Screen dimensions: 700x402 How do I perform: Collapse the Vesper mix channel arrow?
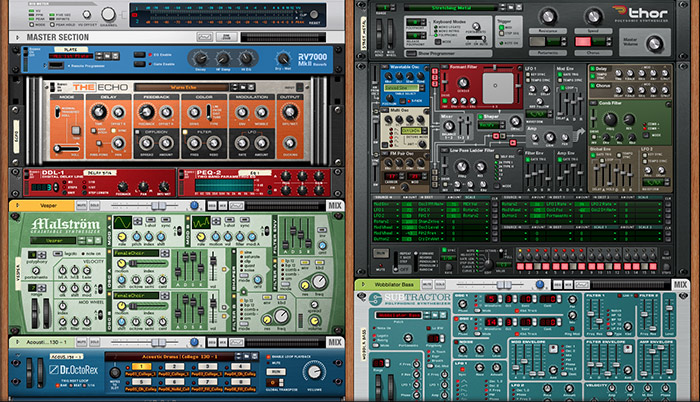click(x=17, y=205)
